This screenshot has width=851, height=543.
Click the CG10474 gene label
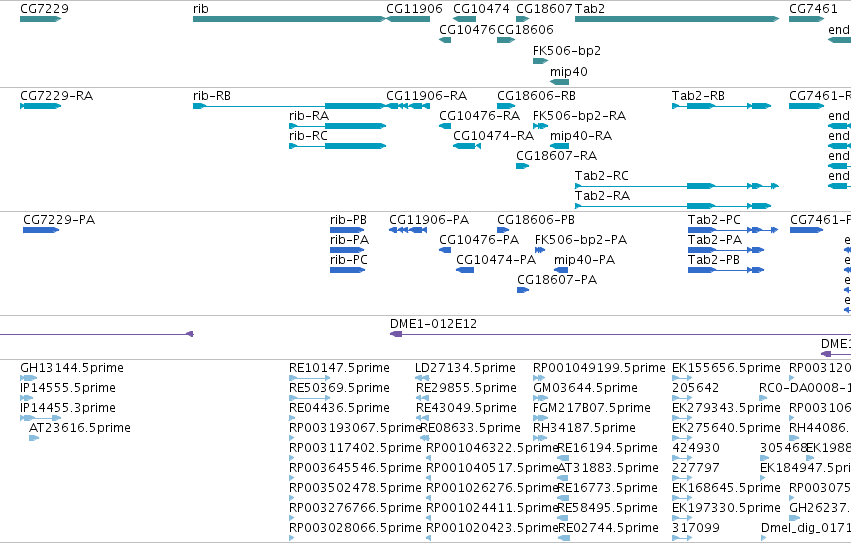[x=481, y=9]
